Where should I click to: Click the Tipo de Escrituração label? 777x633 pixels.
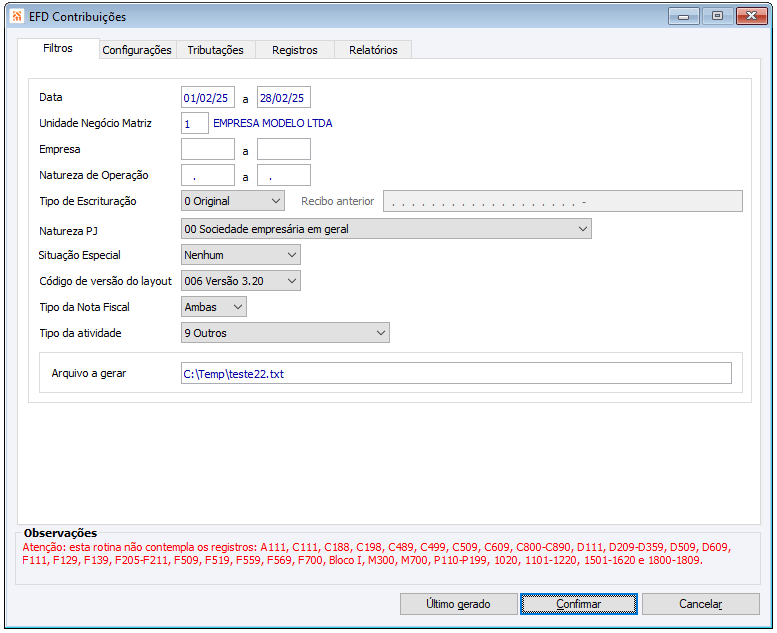tap(88, 201)
